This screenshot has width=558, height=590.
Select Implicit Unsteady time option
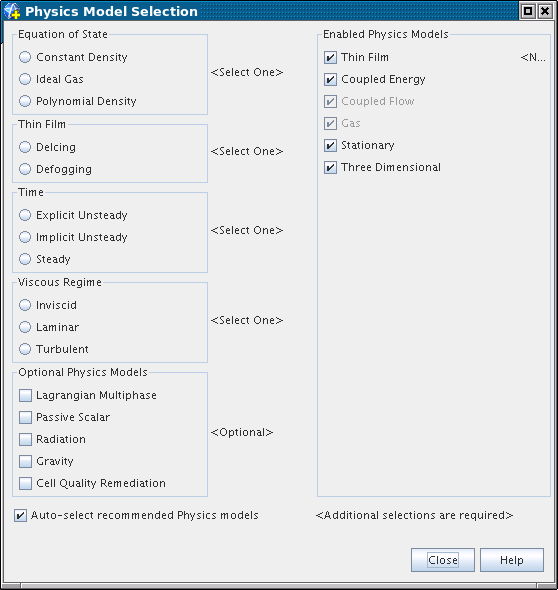point(25,237)
